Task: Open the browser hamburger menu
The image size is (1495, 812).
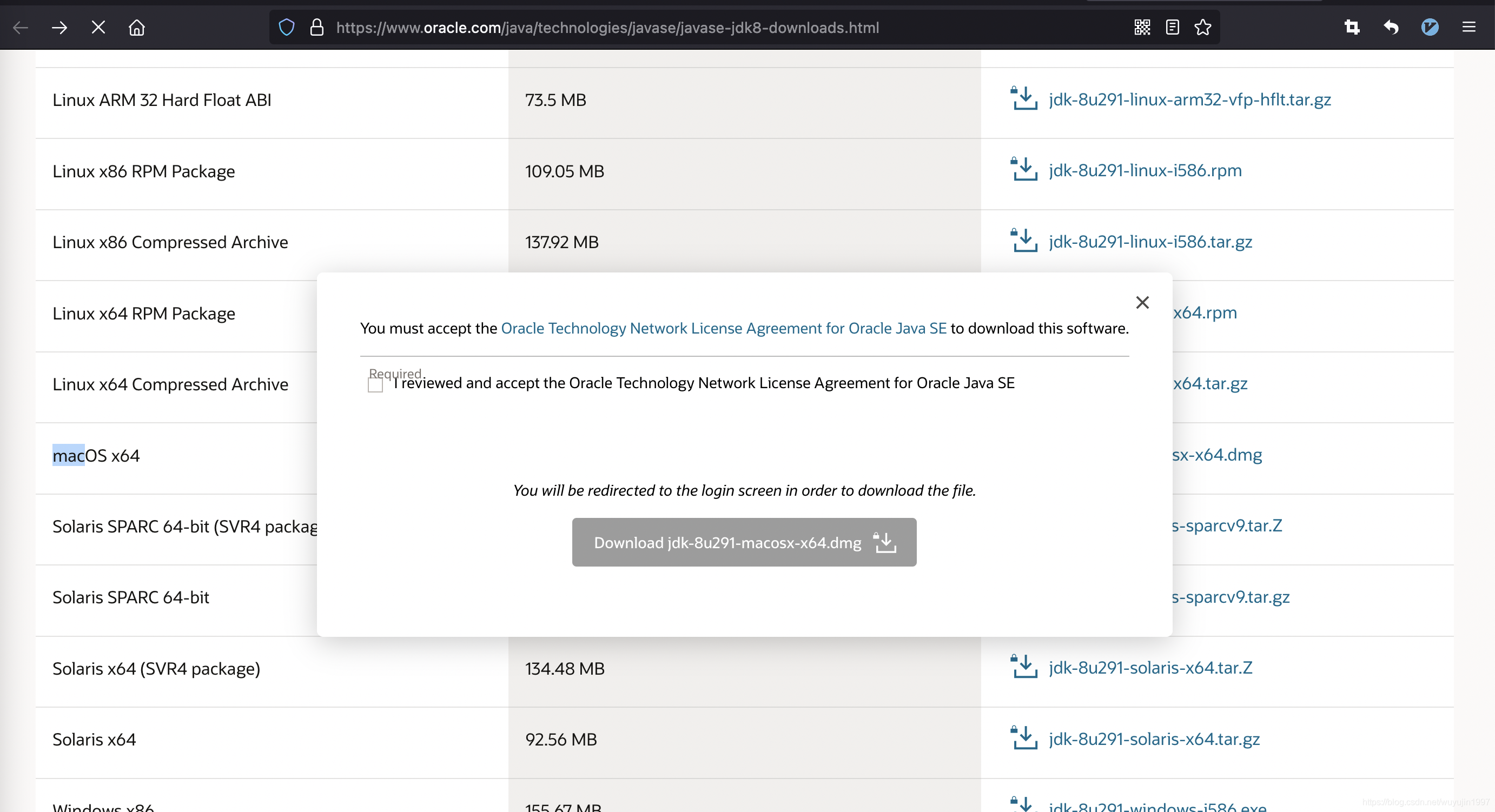Action: [x=1469, y=27]
